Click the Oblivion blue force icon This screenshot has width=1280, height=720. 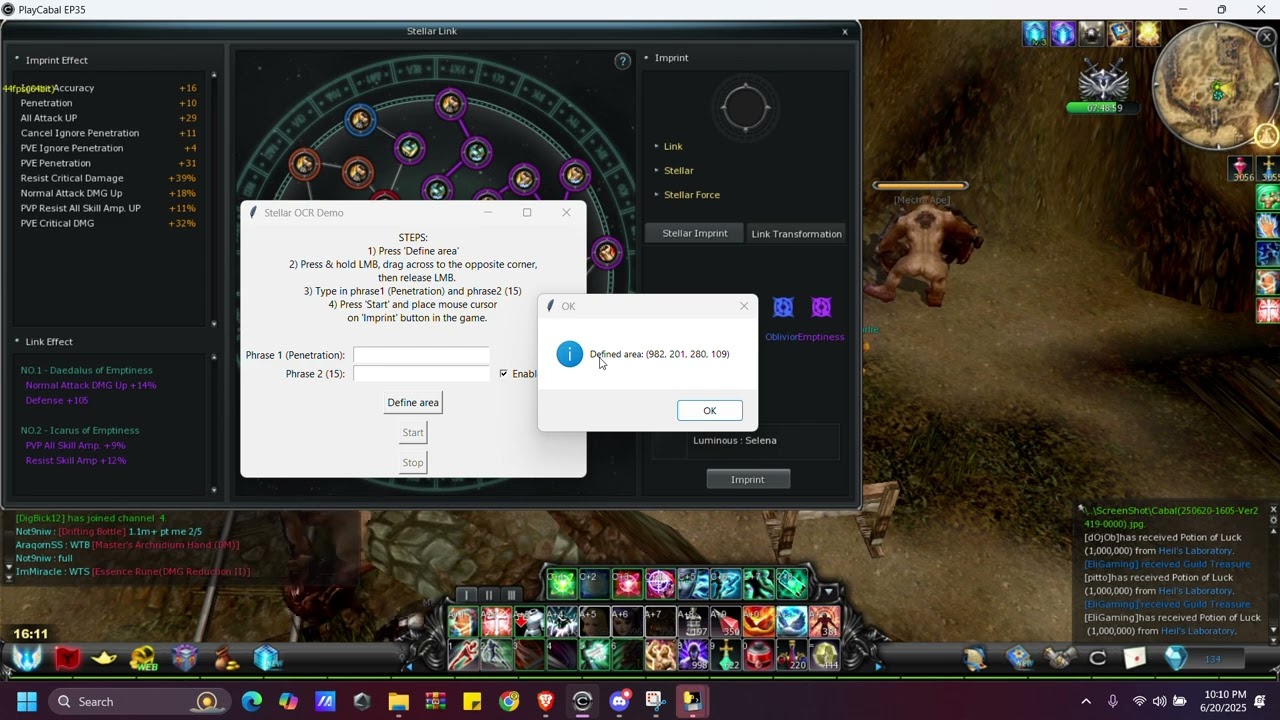click(x=783, y=308)
